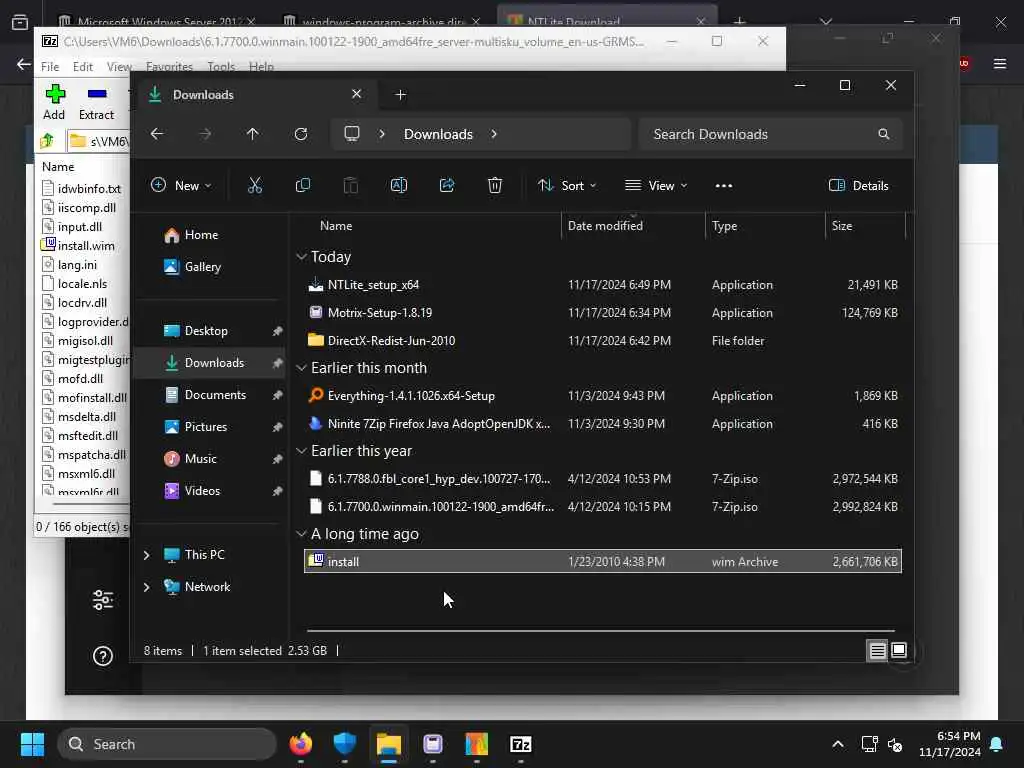This screenshot has width=1024, height=768.
Task: Click the Delete trash can icon
Action: (495, 185)
